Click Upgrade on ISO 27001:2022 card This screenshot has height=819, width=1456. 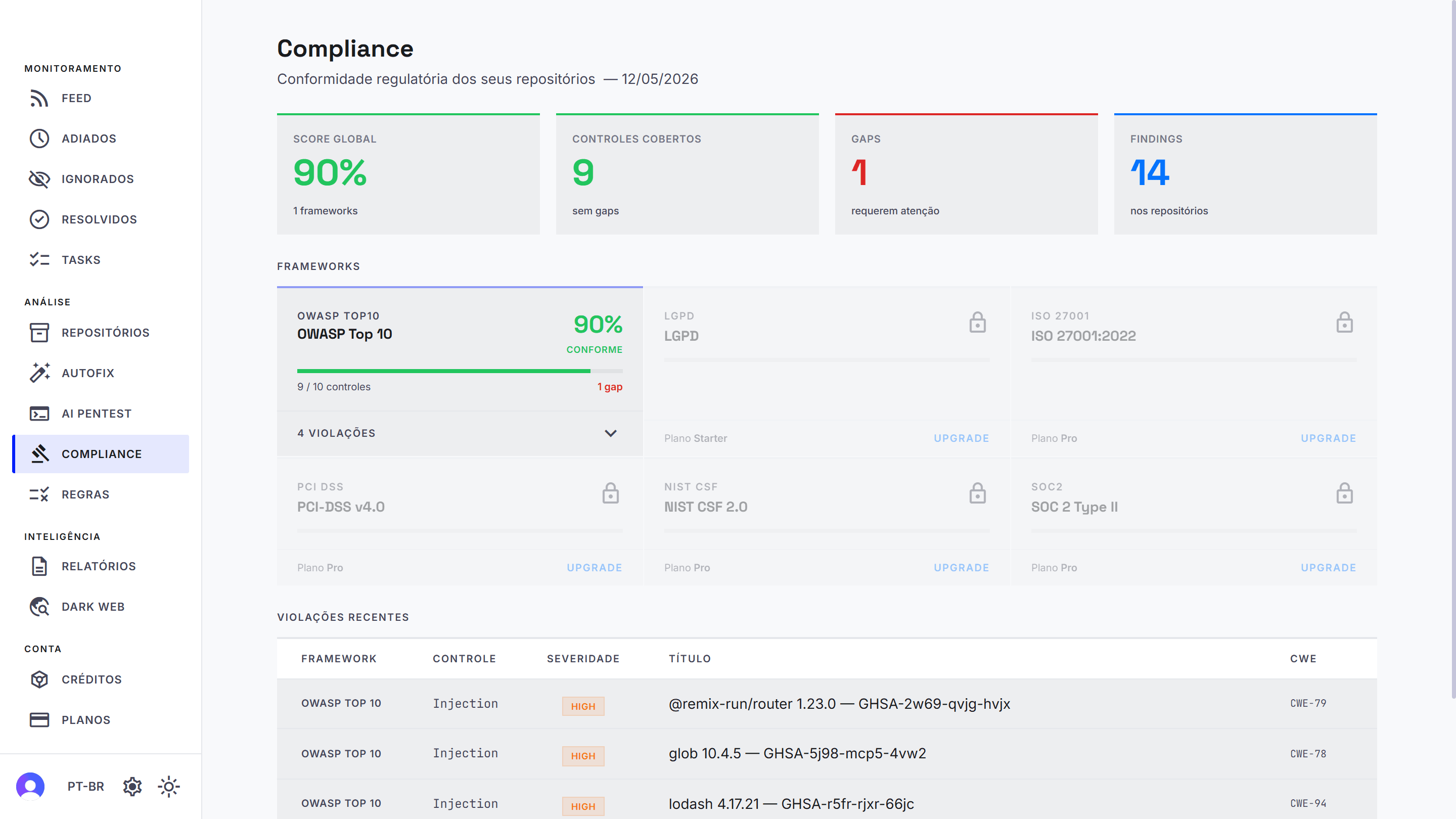[1328, 438]
